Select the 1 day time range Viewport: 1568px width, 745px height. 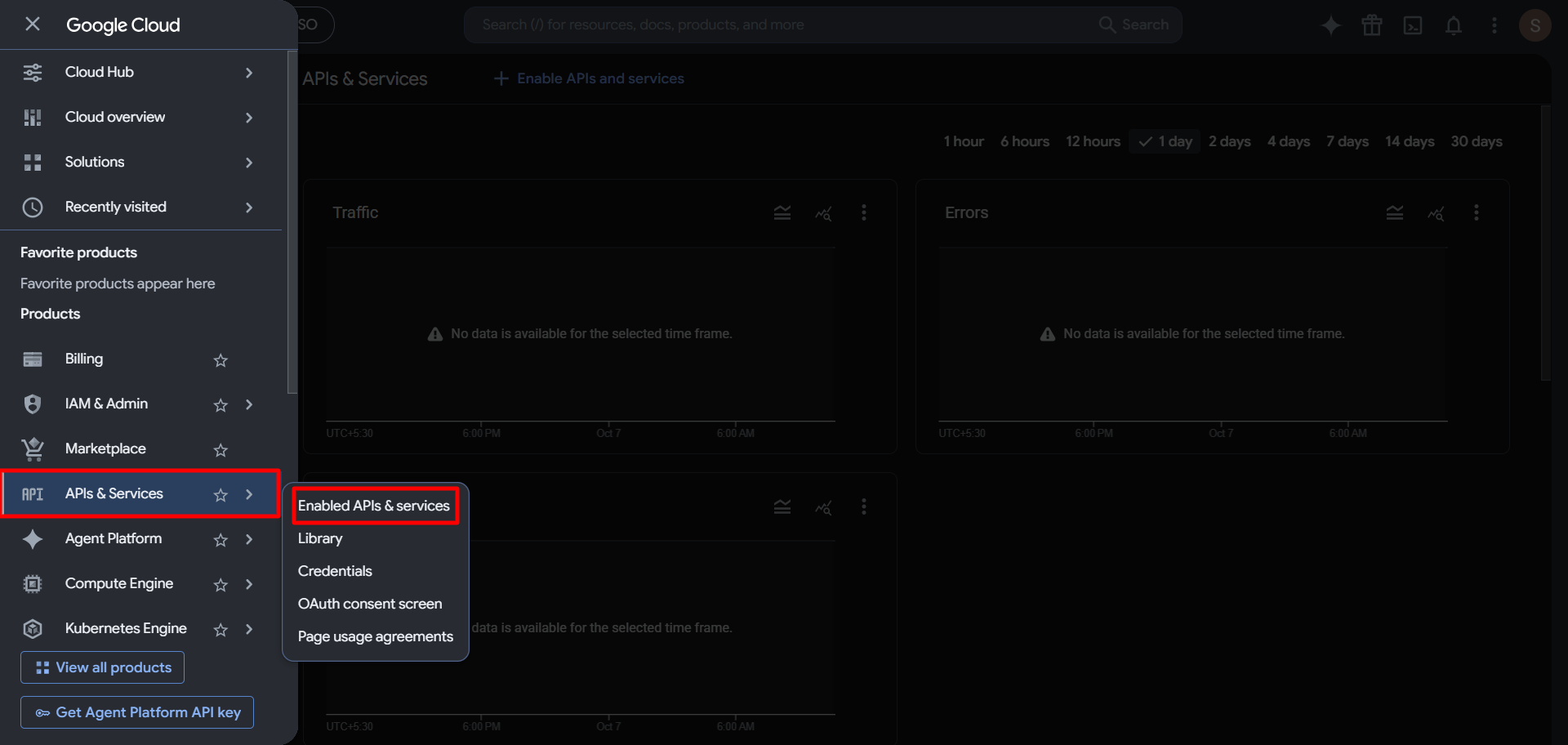(x=1165, y=141)
